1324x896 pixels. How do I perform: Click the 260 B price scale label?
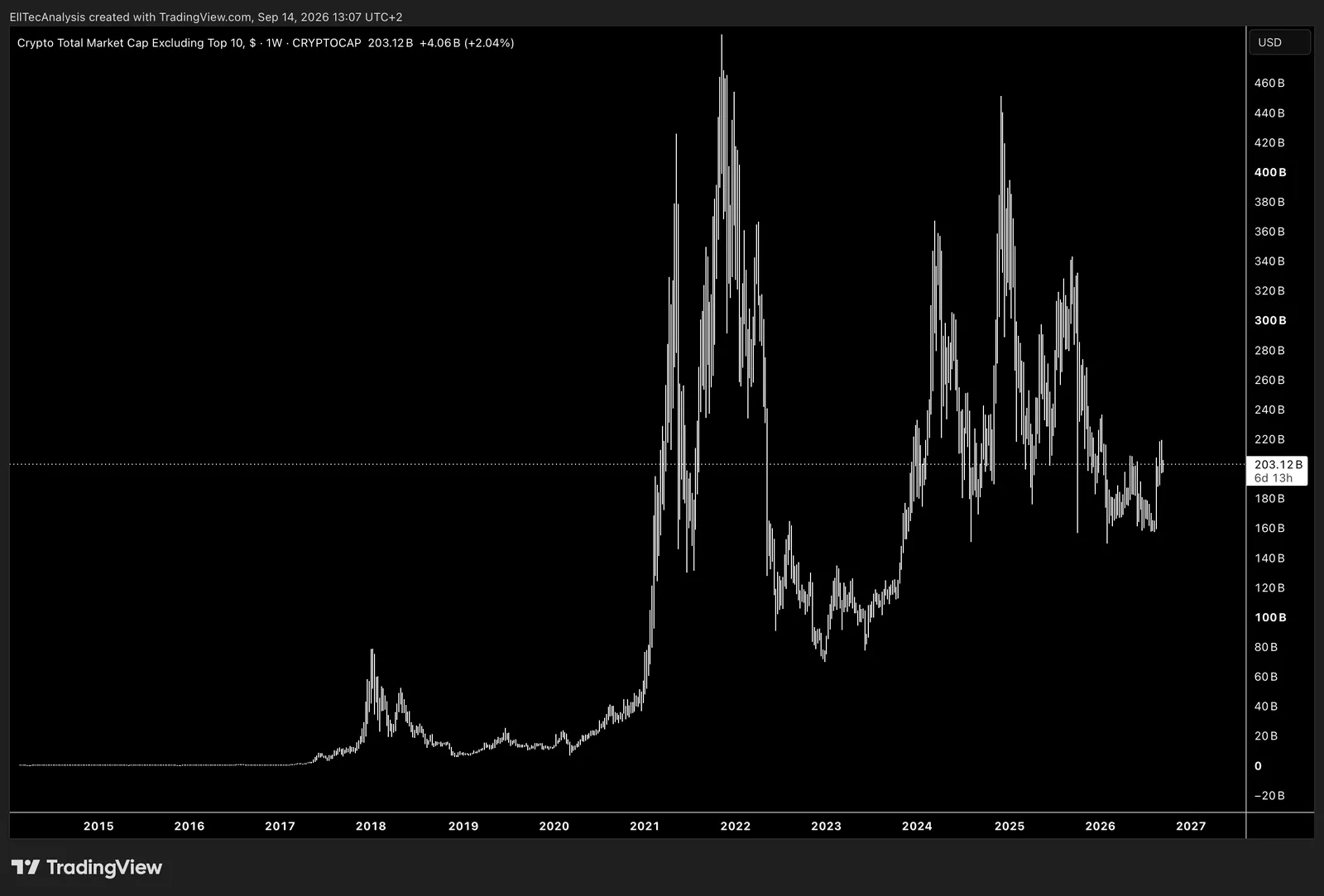tap(1269, 380)
